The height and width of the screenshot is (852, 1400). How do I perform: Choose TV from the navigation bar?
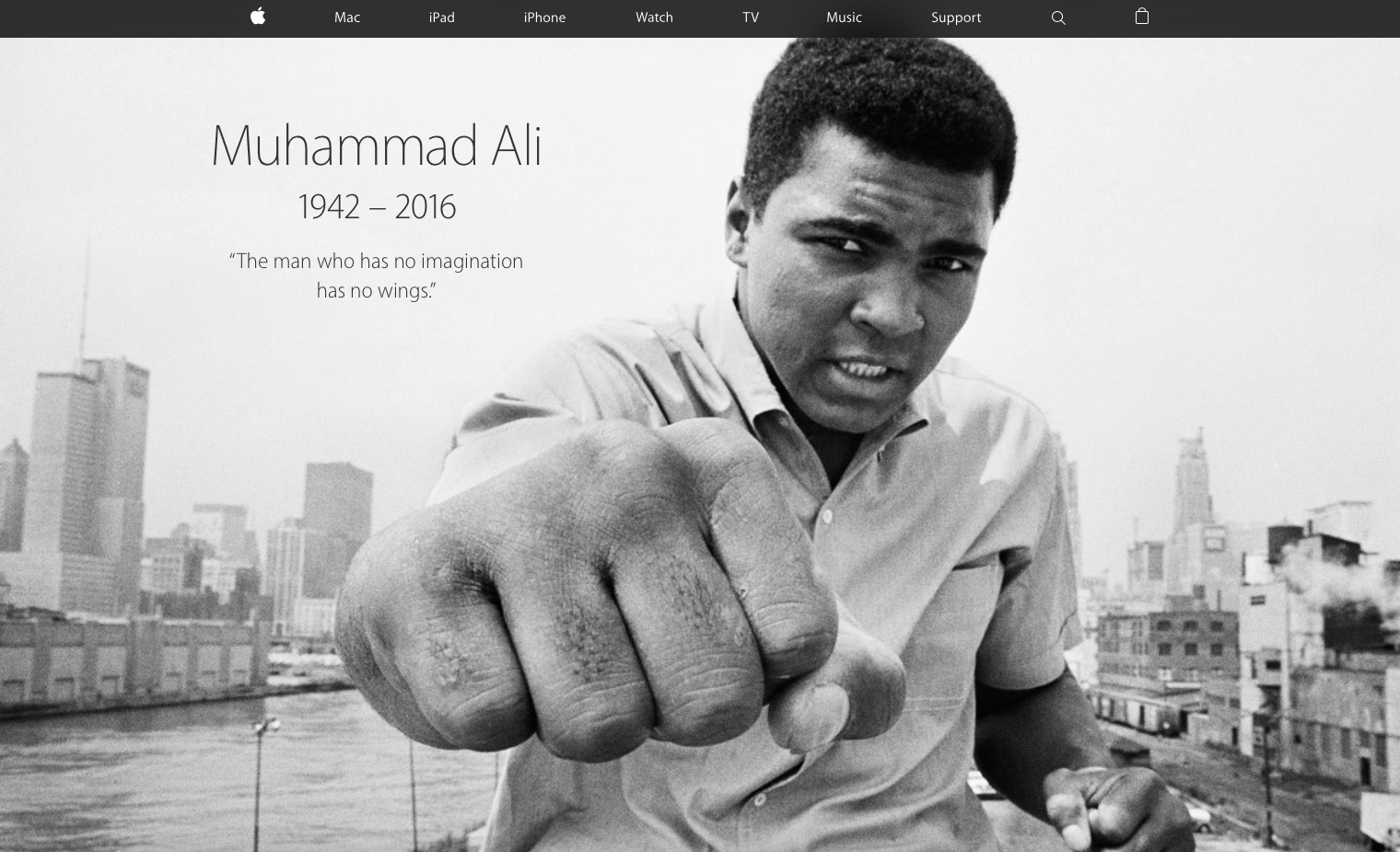(751, 18)
